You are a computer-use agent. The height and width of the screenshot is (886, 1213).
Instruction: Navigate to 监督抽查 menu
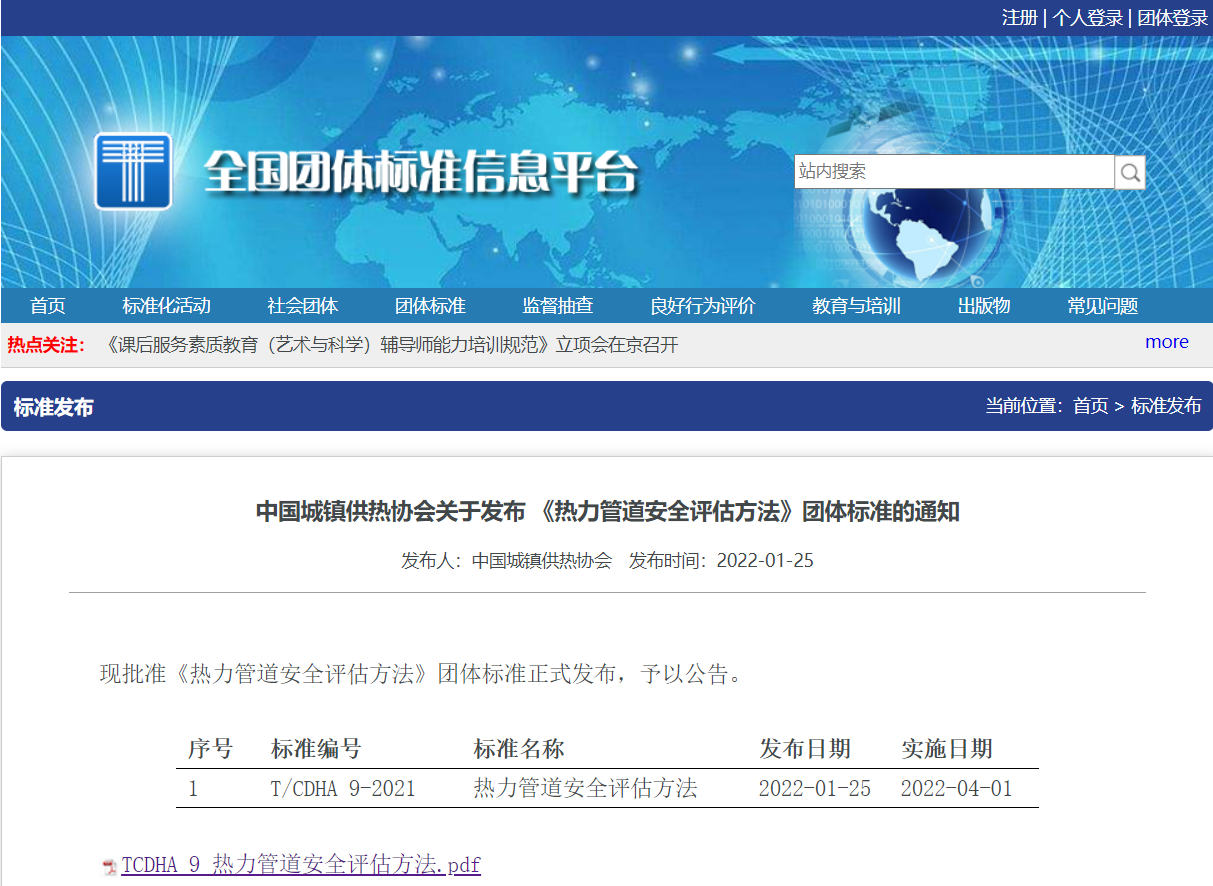click(x=557, y=306)
